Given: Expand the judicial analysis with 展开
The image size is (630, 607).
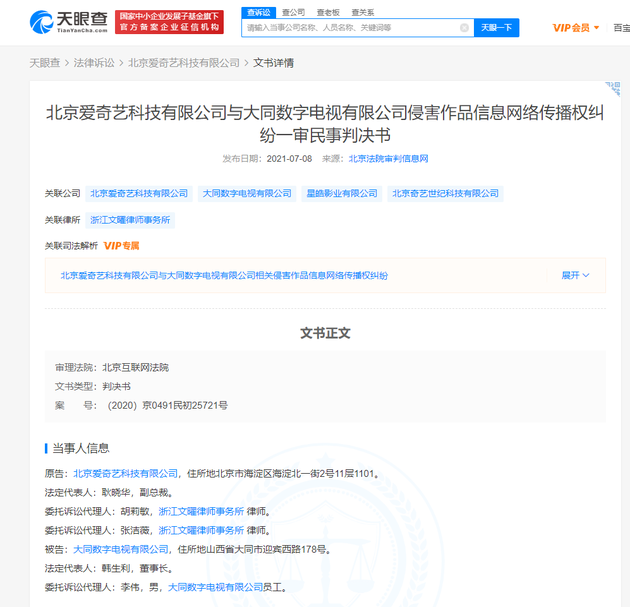Looking at the screenshot, I should pos(575,276).
